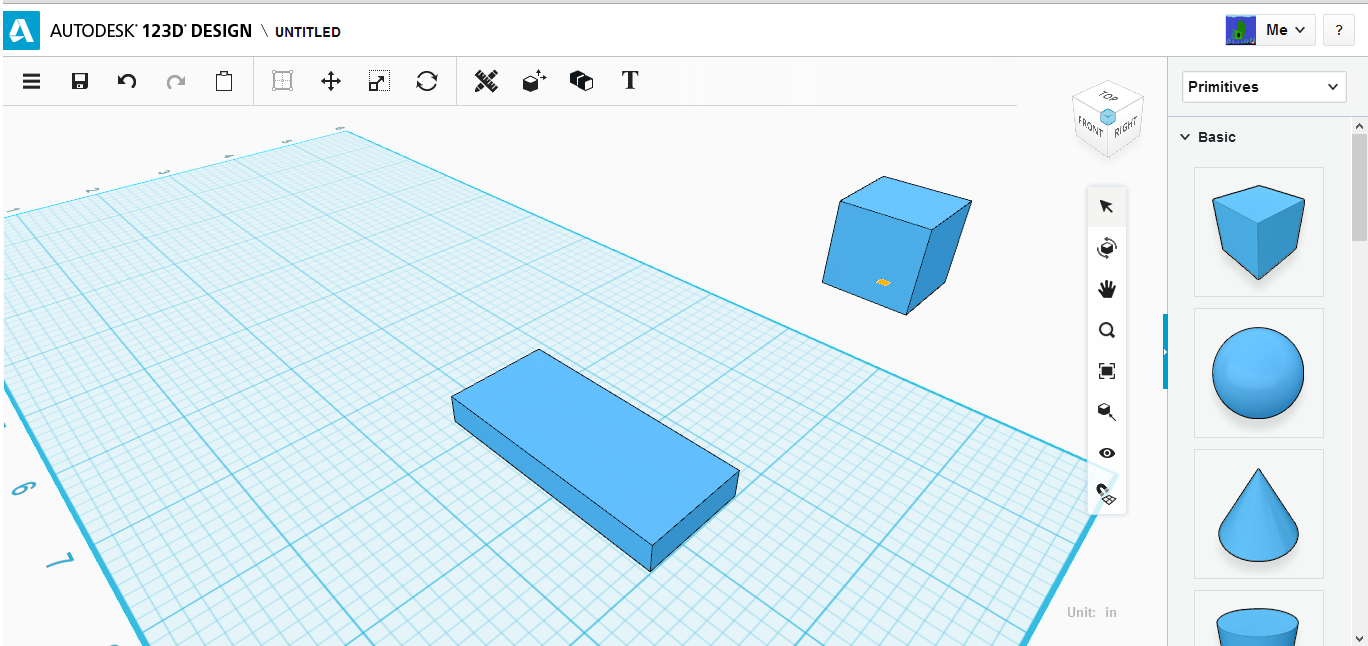Click the box with sparkles tool
The image size is (1368, 646).
(x=535, y=81)
